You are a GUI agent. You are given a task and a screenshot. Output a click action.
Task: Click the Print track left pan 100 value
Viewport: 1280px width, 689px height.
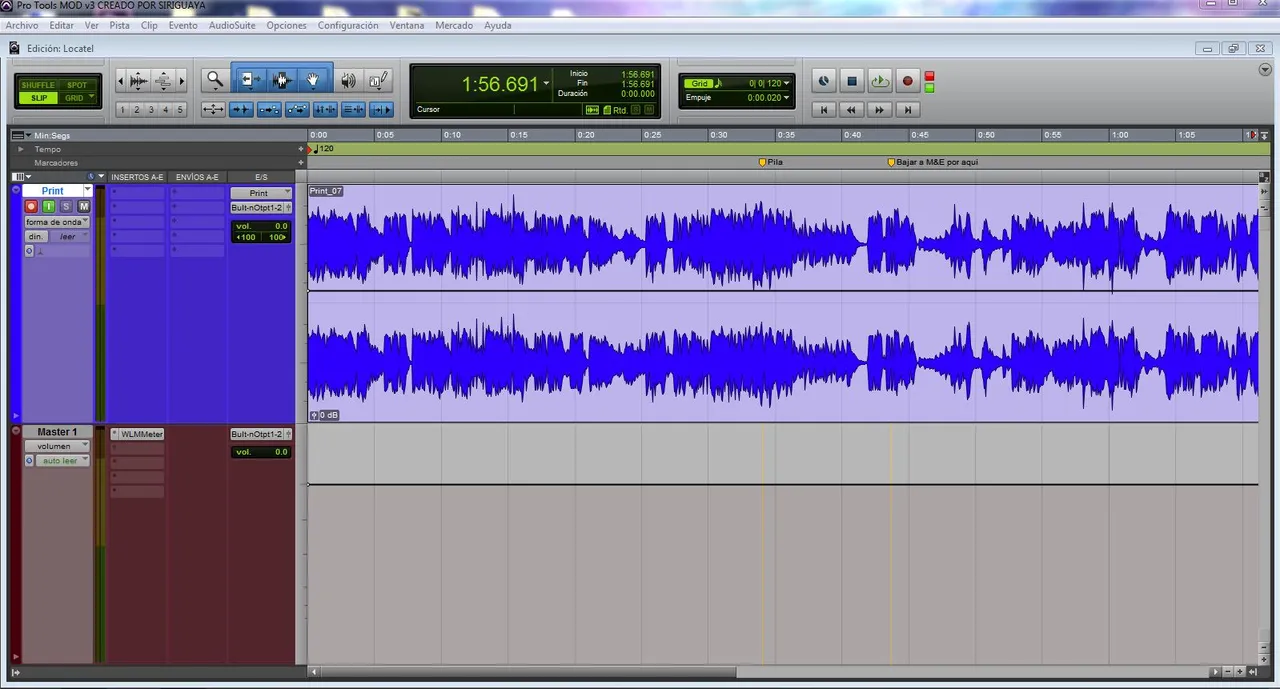245,237
